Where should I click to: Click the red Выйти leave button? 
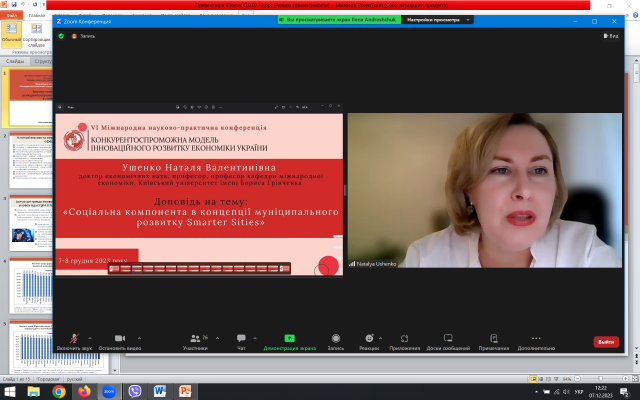(x=606, y=342)
